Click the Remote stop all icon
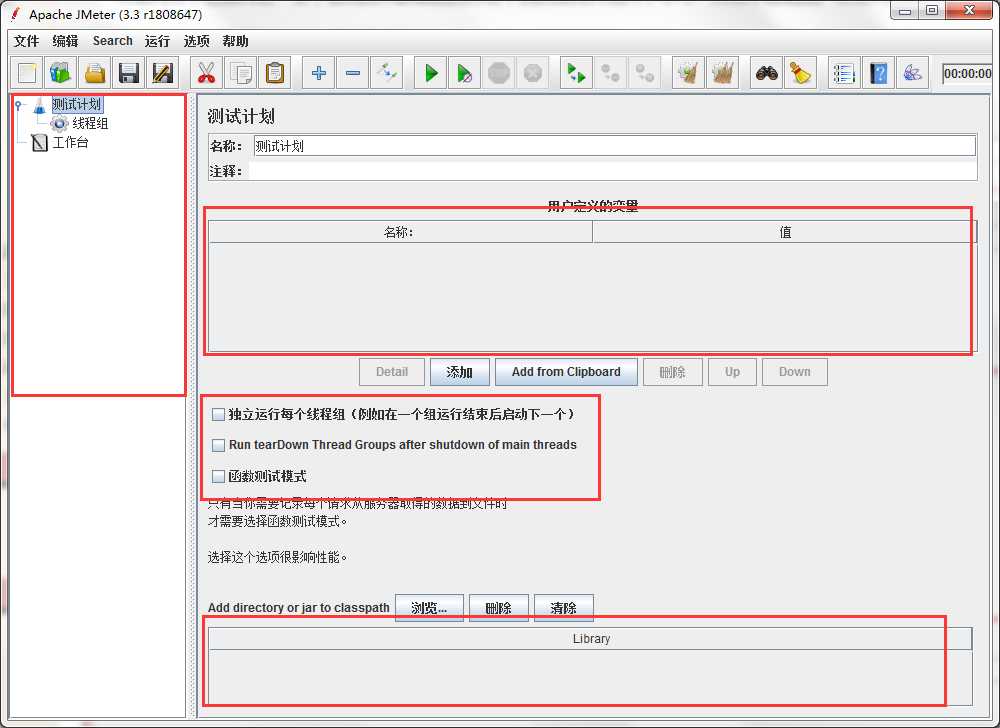The width and height of the screenshot is (1000, 728). pos(610,73)
